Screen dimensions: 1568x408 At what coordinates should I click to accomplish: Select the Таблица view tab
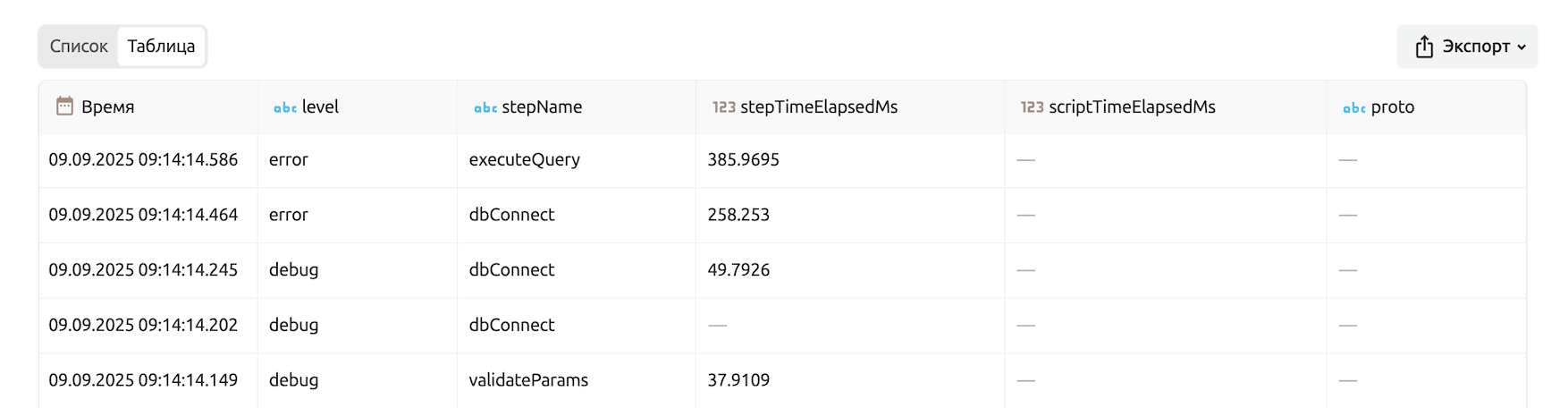[161, 47]
